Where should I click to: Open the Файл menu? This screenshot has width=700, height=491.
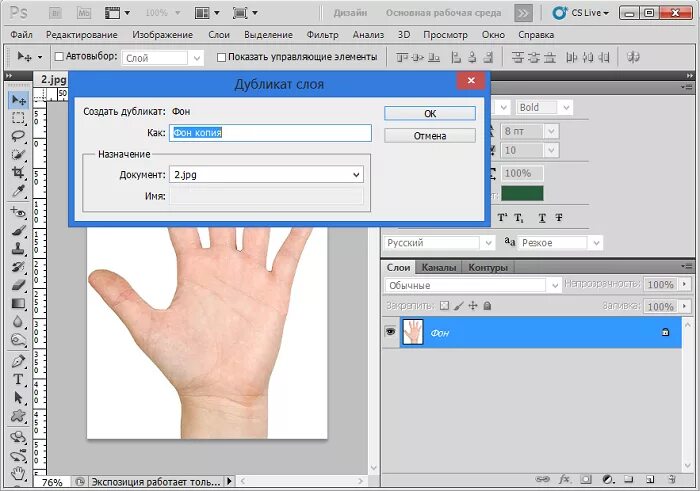coord(21,34)
